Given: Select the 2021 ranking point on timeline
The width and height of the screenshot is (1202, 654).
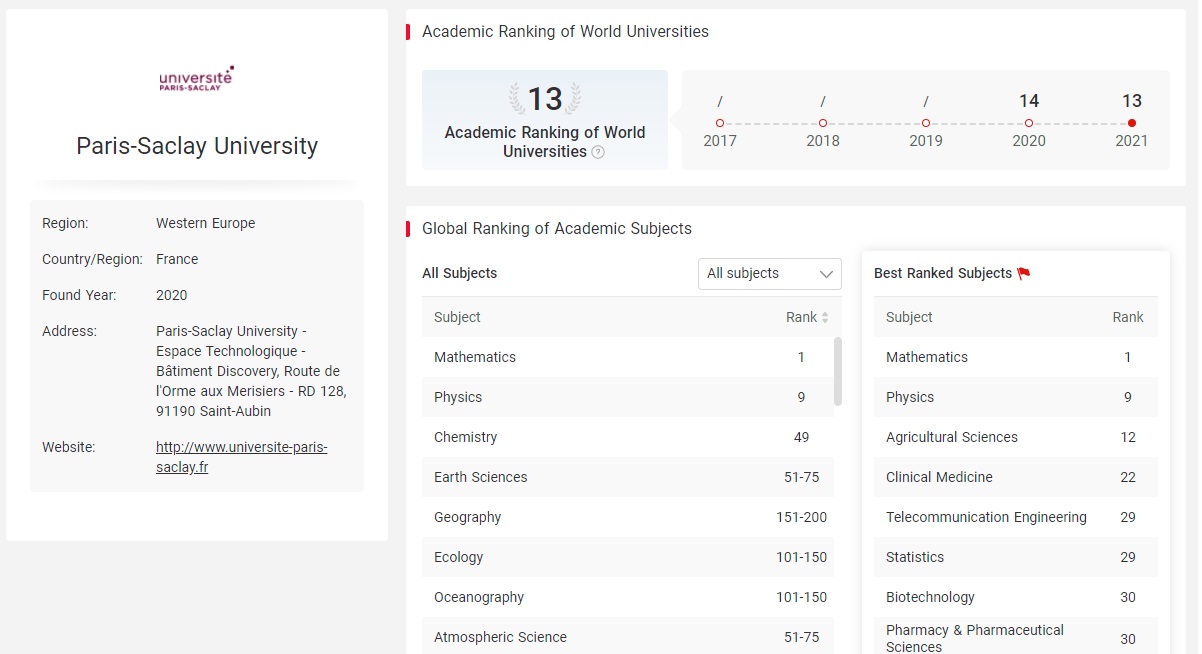Looking at the screenshot, I should [x=1131, y=123].
